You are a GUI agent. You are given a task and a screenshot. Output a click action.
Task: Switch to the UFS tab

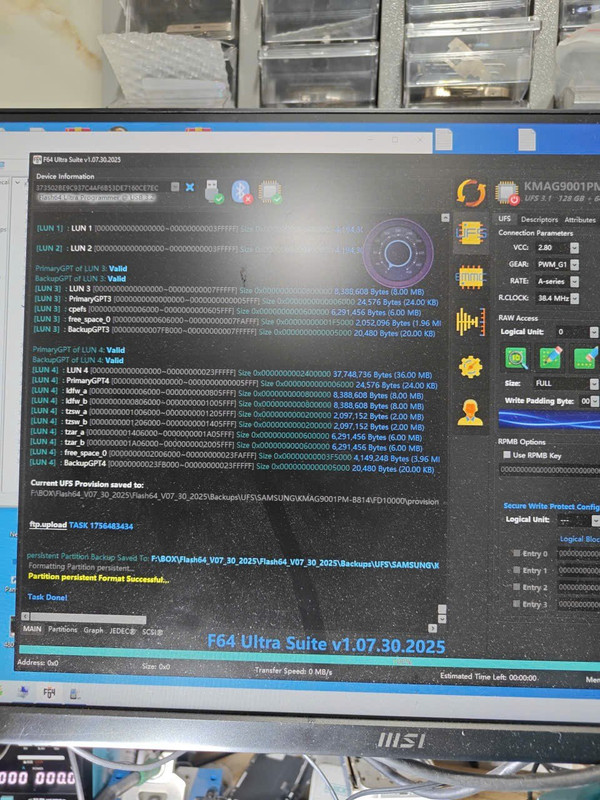pyautogui.click(x=504, y=218)
